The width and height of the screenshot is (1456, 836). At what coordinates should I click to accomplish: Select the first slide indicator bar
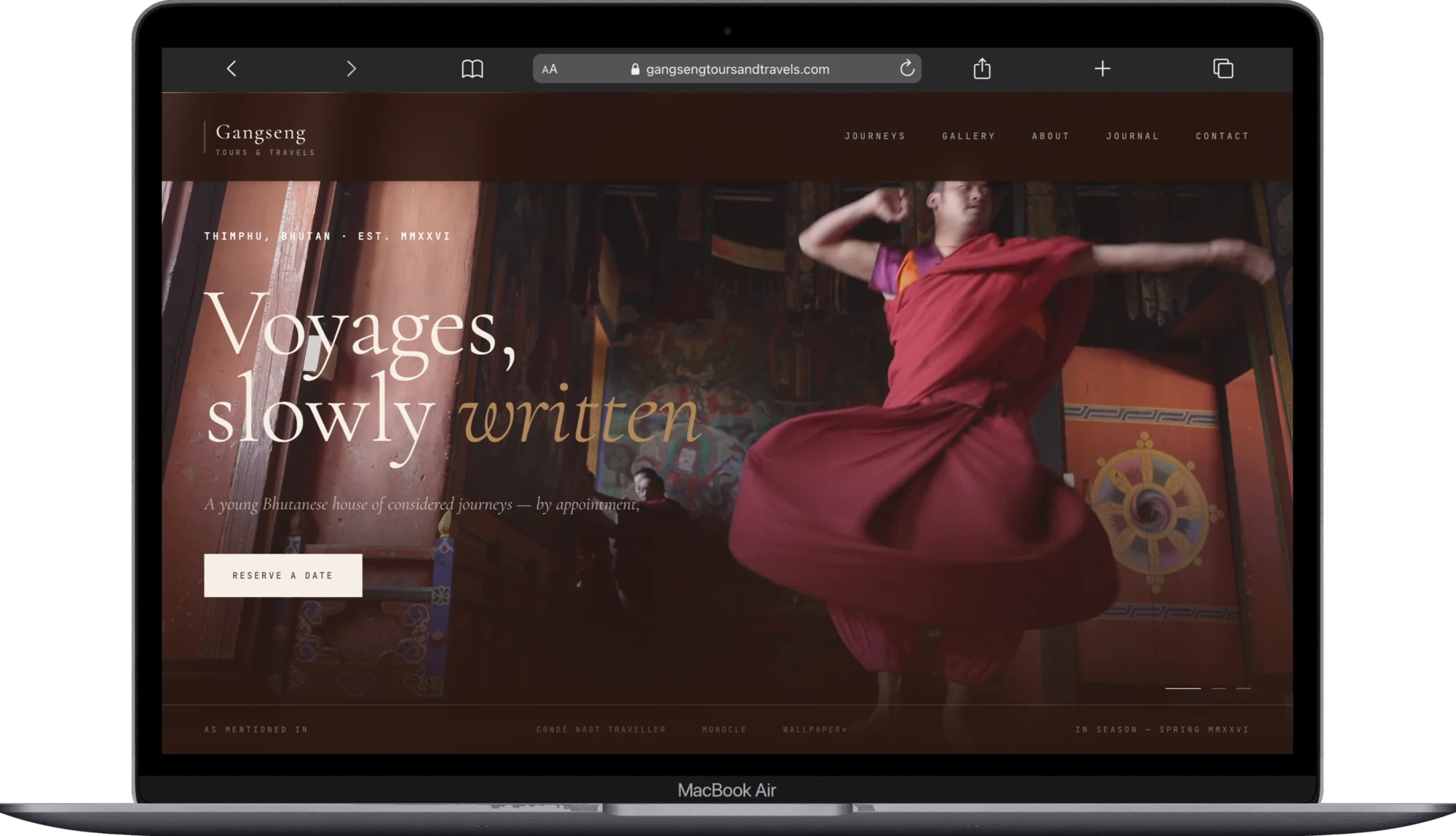[1183, 688]
